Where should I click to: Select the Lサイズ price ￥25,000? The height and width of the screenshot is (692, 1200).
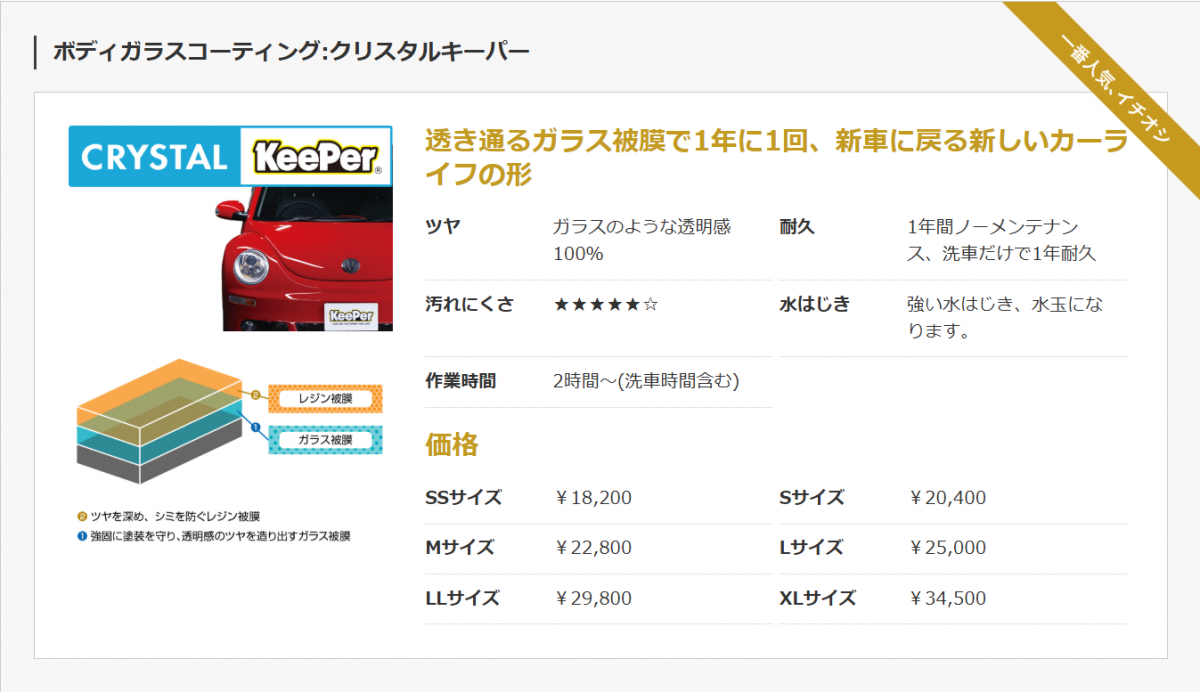tap(947, 547)
